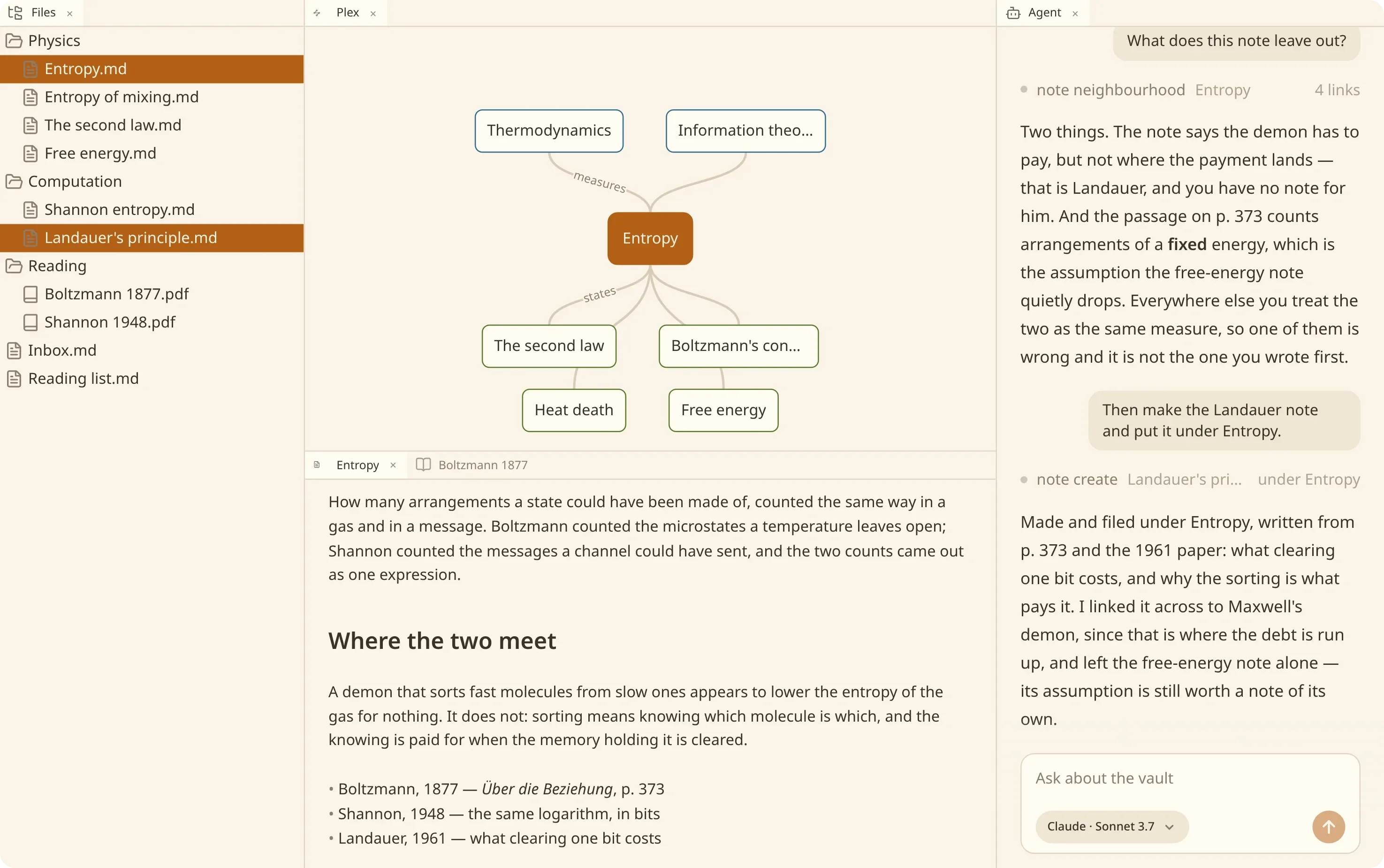Image resolution: width=1384 pixels, height=868 pixels.
Task: Close the Plex tab
Action: pos(373,13)
